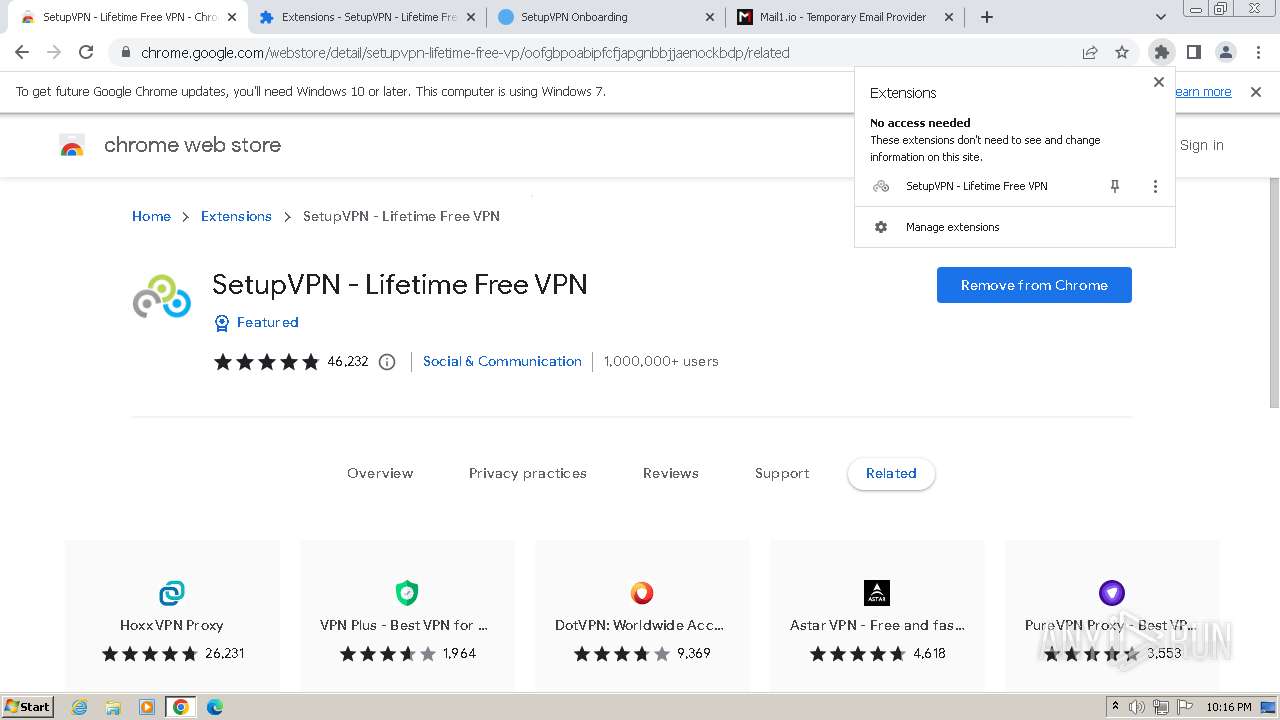Click SetupVPN extension logo
The width and height of the screenshot is (1280, 720).
162,296
